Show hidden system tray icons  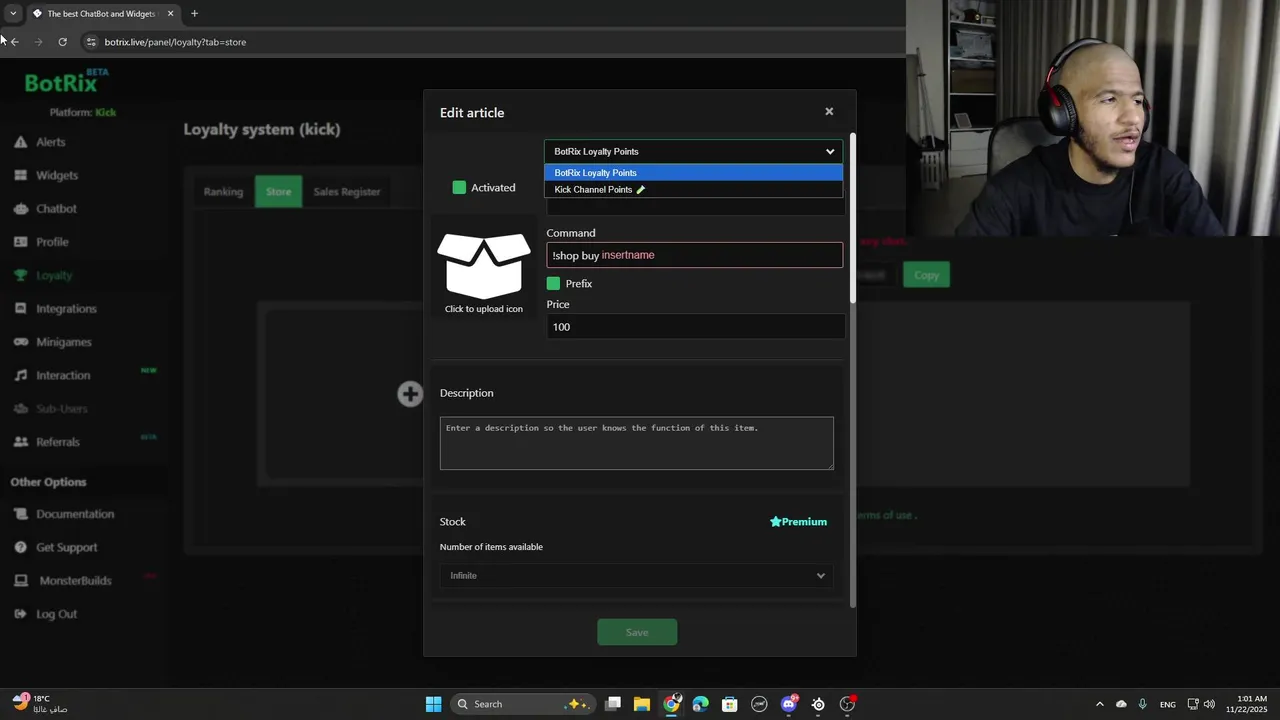coord(1099,704)
